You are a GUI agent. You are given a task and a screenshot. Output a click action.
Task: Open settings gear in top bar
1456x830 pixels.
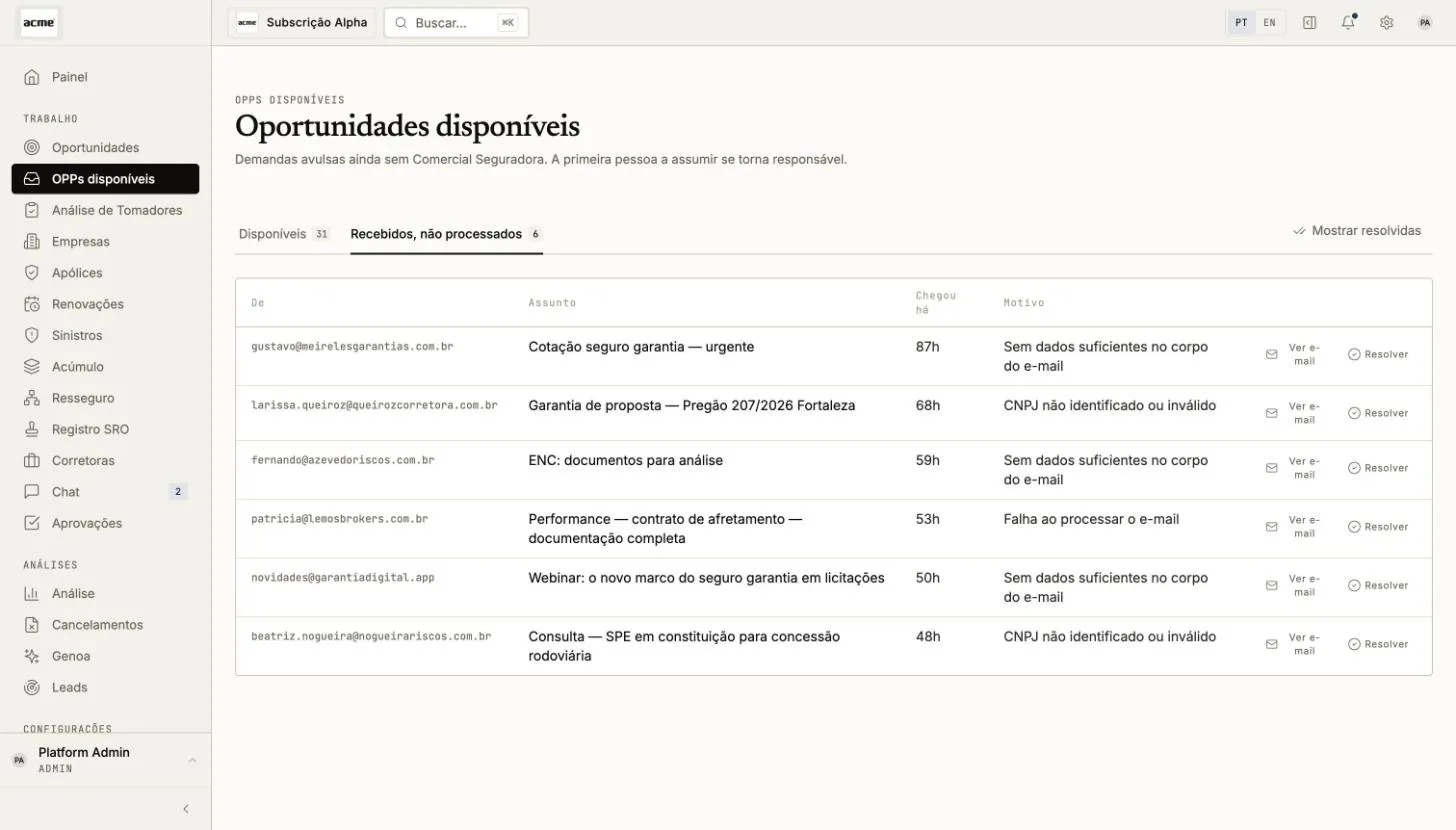click(x=1386, y=22)
